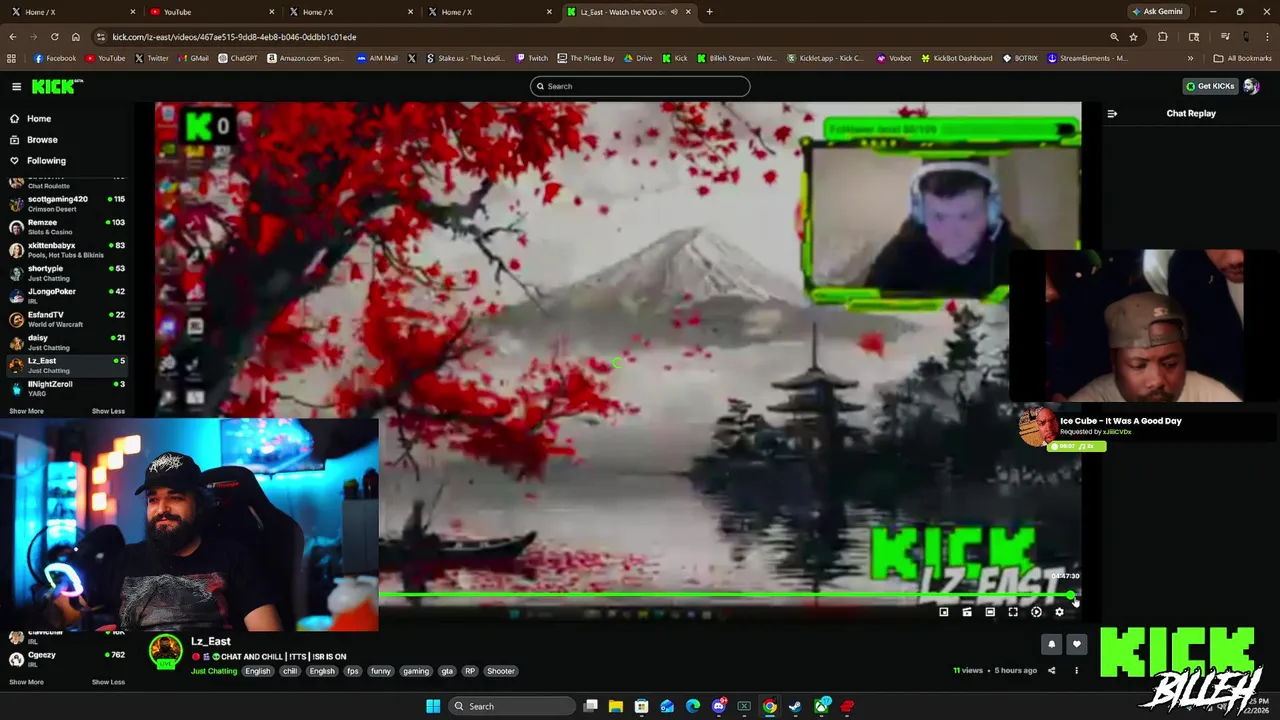The height and width of the screenshot is (720, 1280).
Task: Open a new browser tab
Action: [709, 12]
